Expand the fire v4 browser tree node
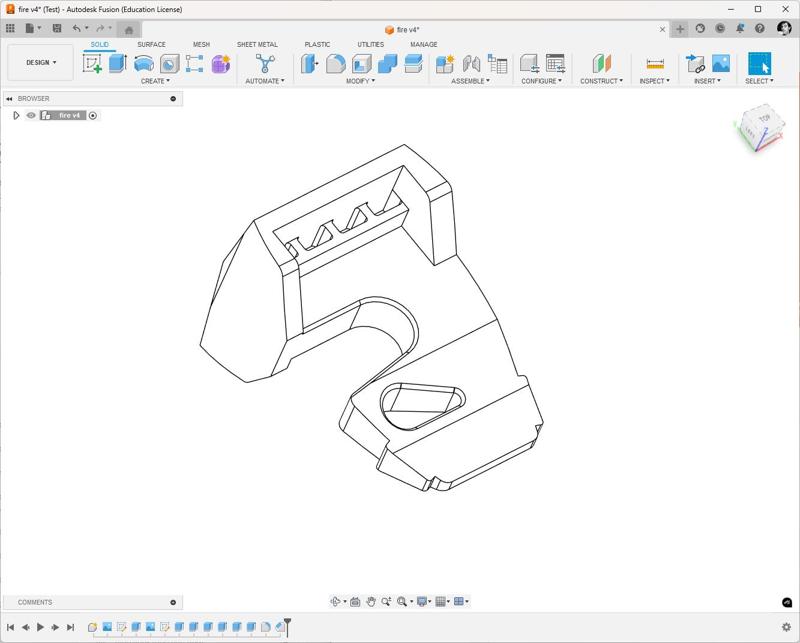This screenshot has height=643, width=800. 16,115
